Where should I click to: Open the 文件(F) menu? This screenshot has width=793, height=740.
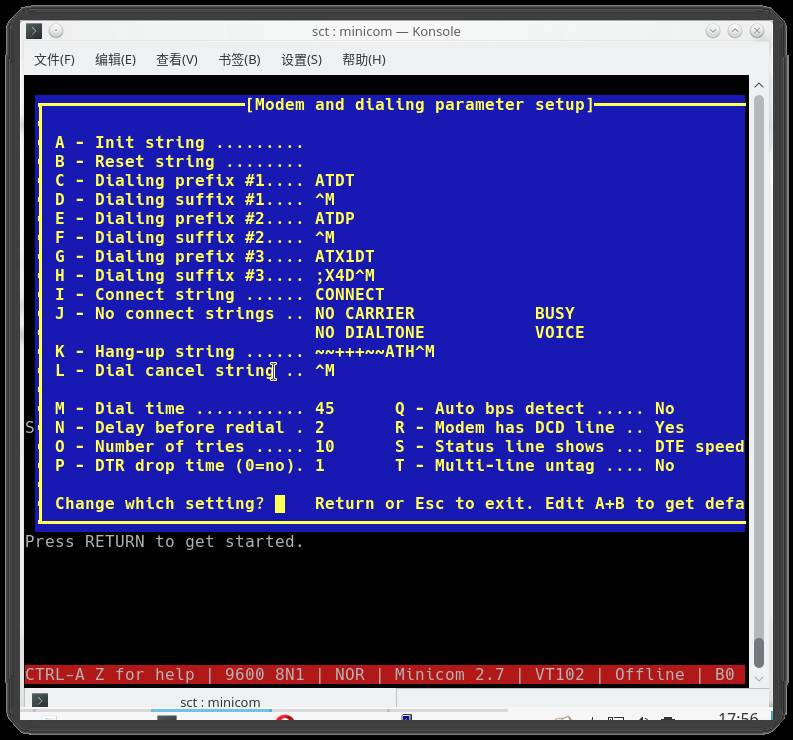click(x=54, y=60)
